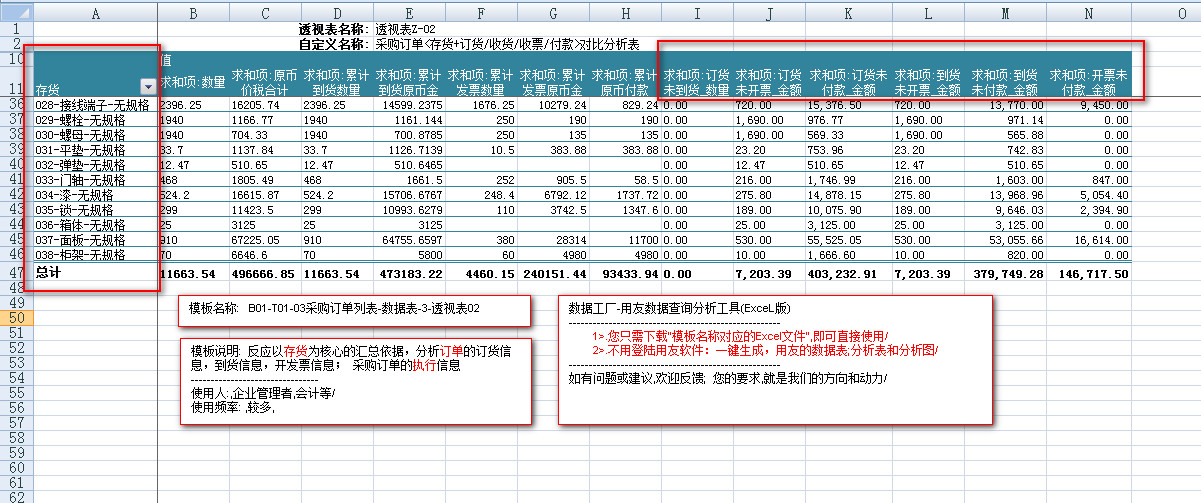Click the 028-接线端子-无规格 cell
This screenshot has height=503, width=1201.
tap(91, 104)
